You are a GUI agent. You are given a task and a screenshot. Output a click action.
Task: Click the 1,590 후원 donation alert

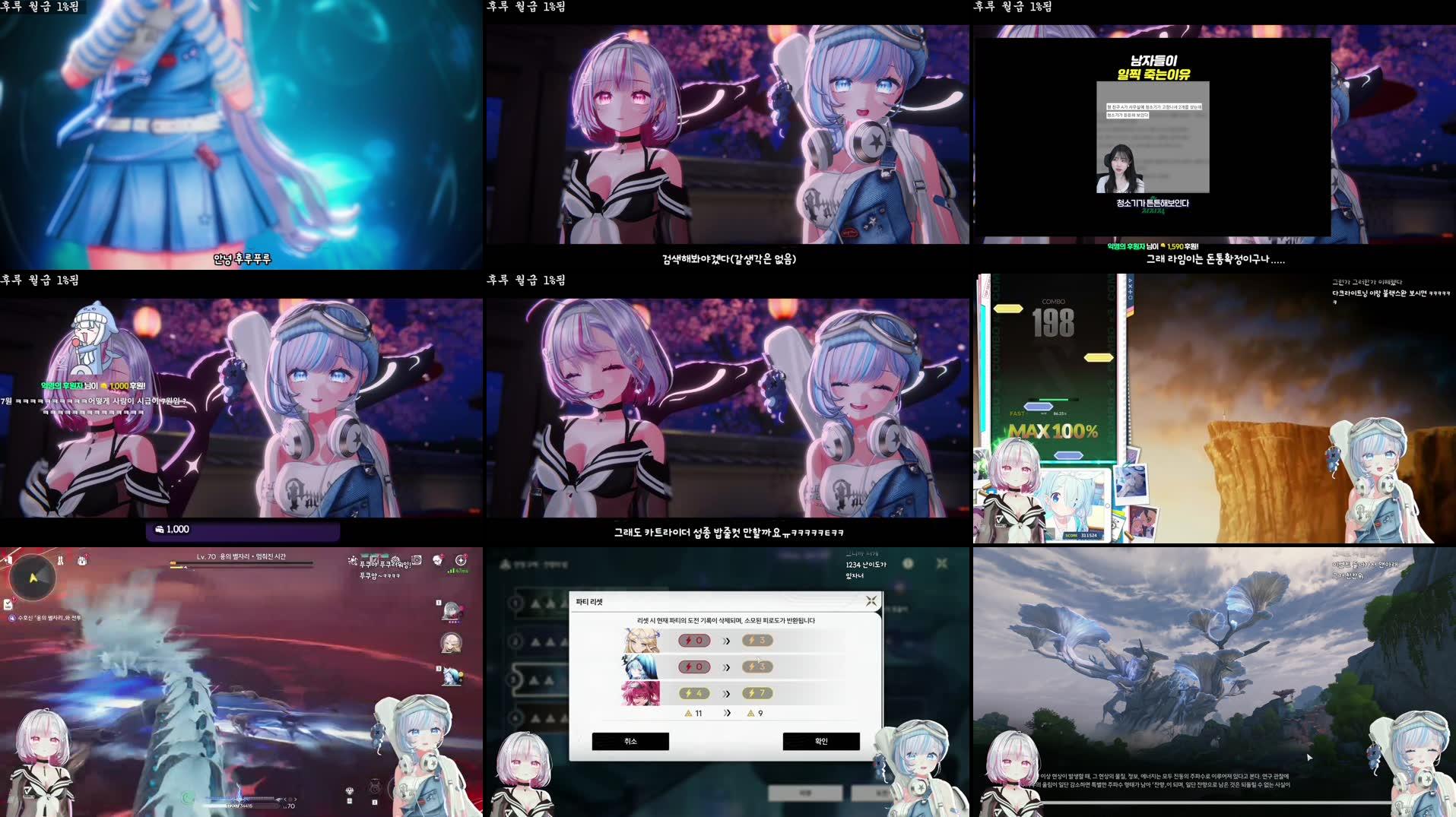1153,246
